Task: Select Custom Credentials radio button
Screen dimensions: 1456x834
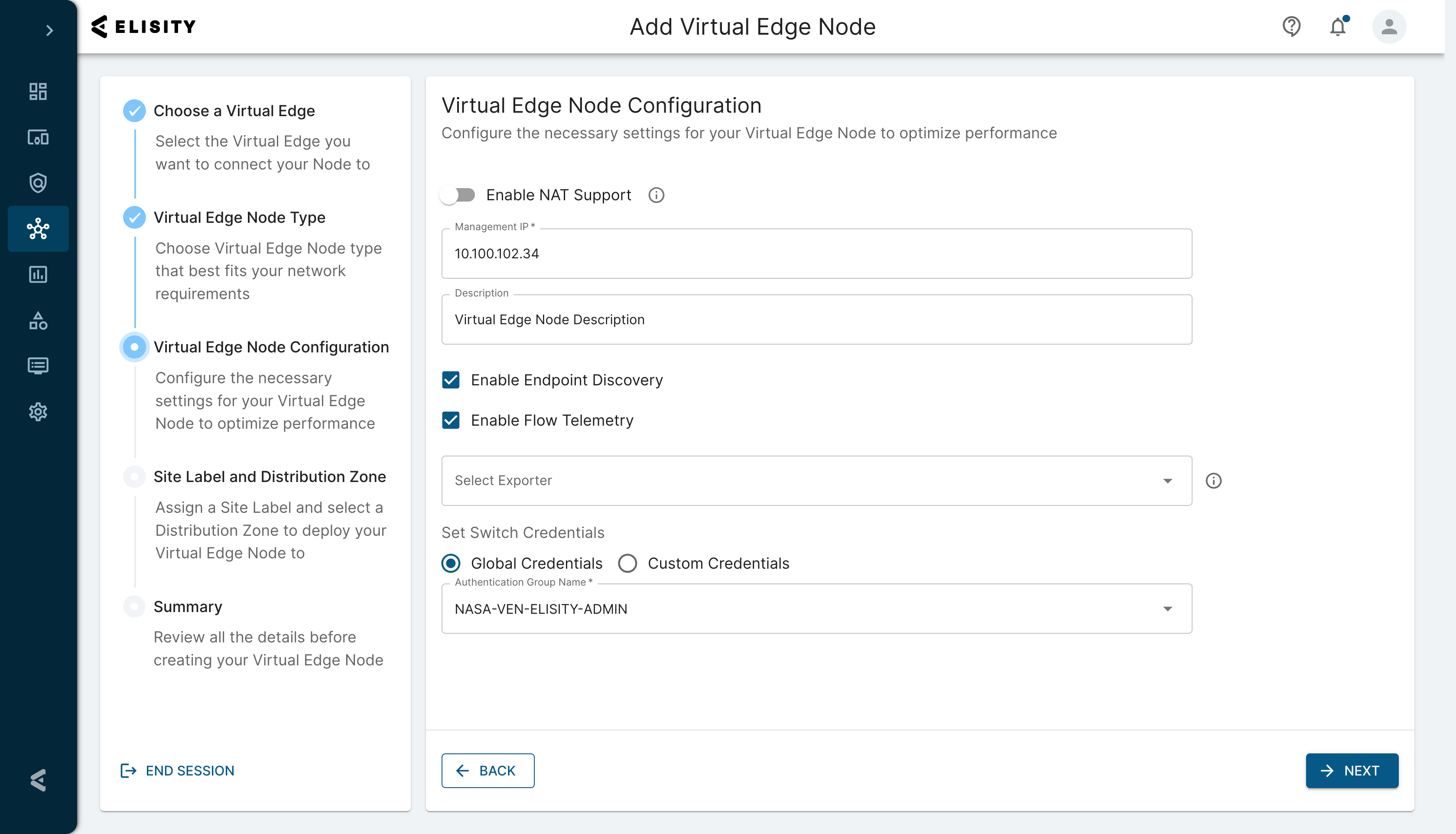Action: pyautogui.click(x=627, y=564)
